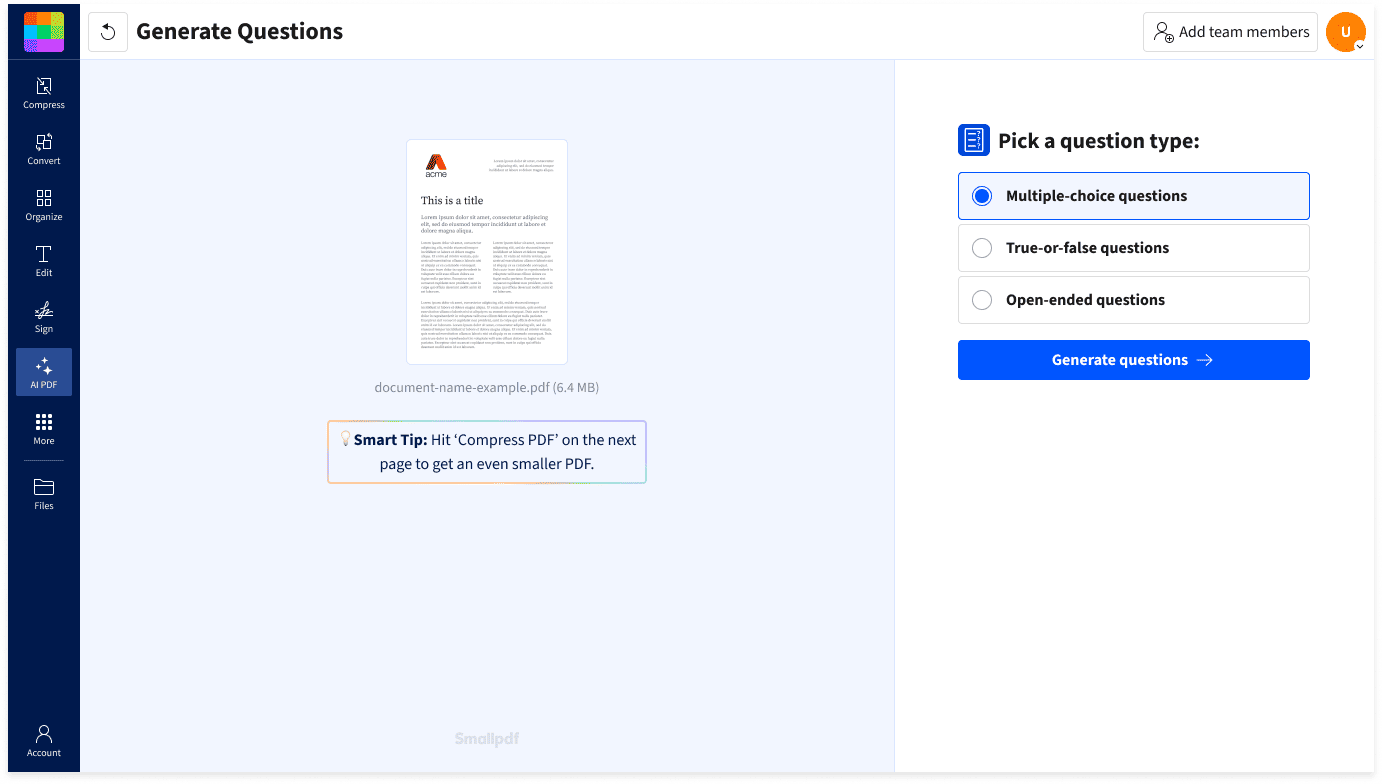Open the Compress tool in sidebar
This screenshot has height=784, width=1382.
click(x=44, y=93)
